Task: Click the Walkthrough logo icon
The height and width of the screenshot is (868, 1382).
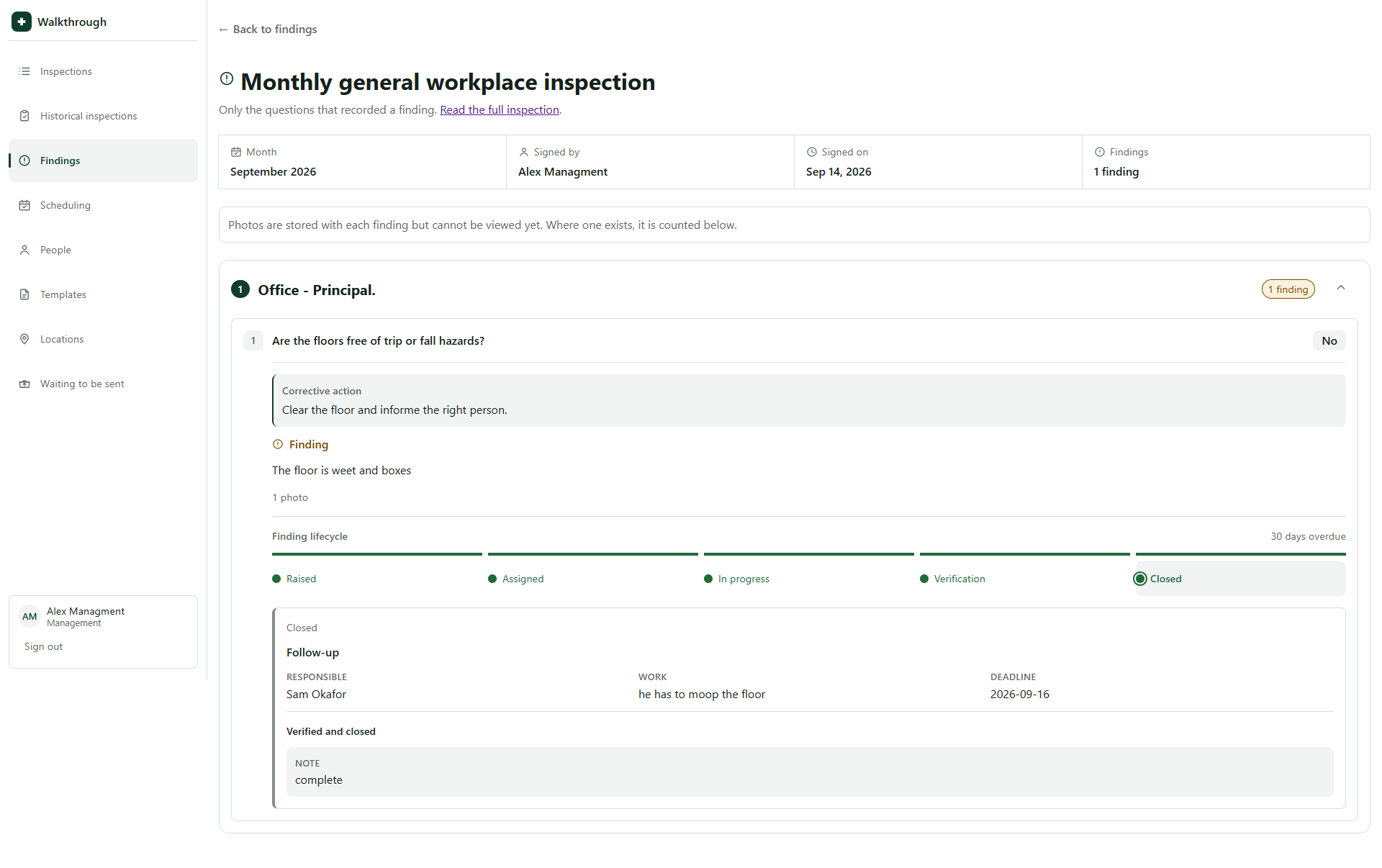Action: coord(22,22)
